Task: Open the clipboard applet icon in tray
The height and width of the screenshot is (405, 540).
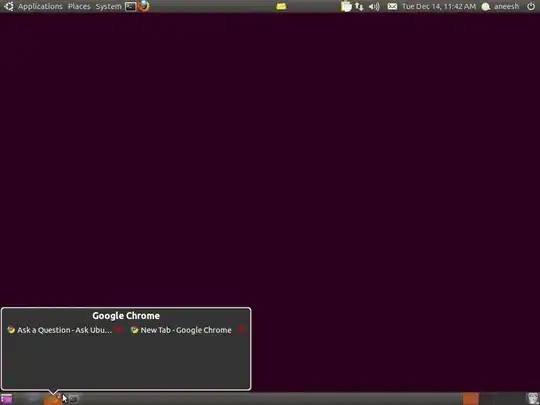Action: [x=346, y=6]
